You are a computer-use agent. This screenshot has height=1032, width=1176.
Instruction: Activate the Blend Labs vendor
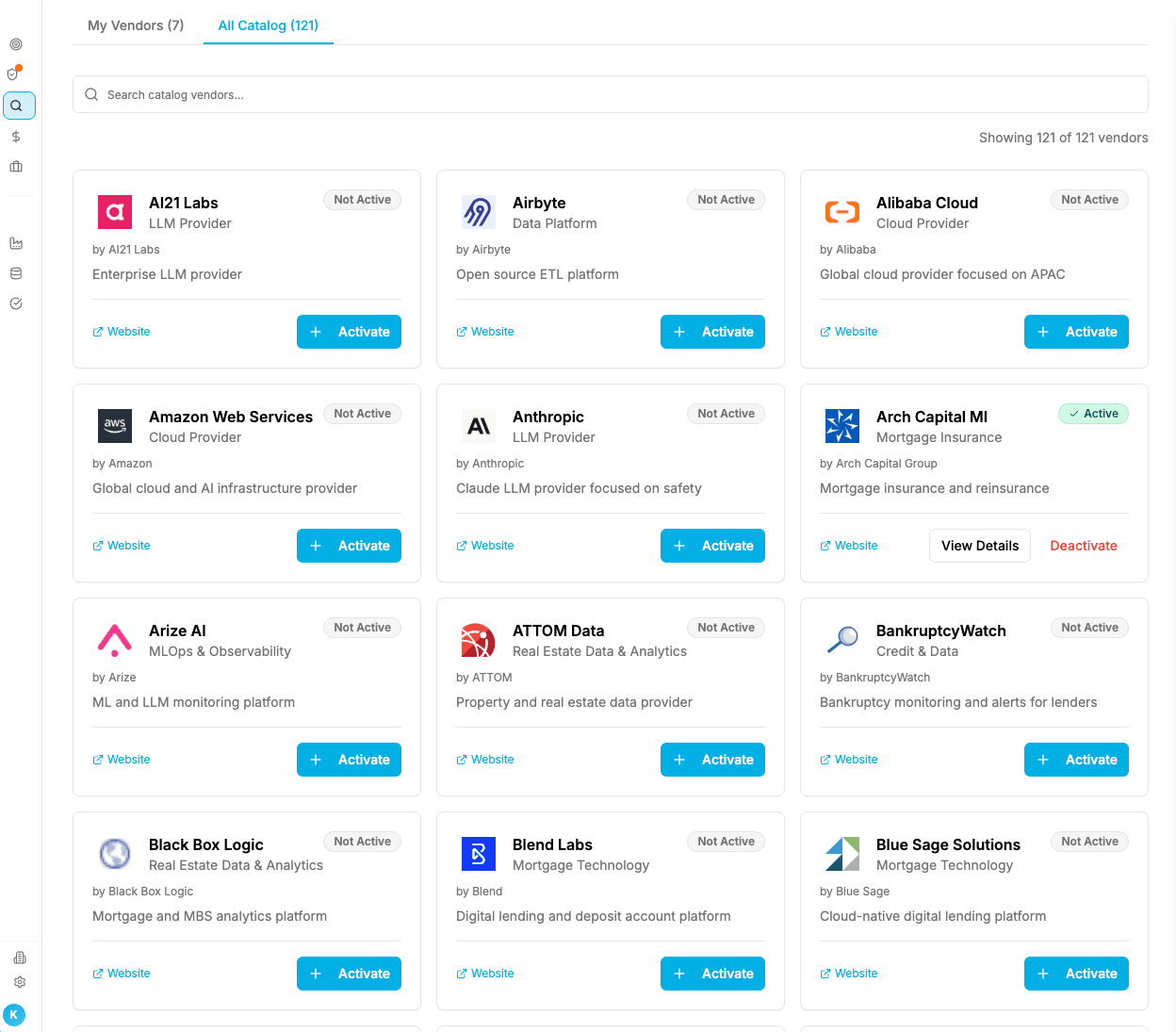712,974
